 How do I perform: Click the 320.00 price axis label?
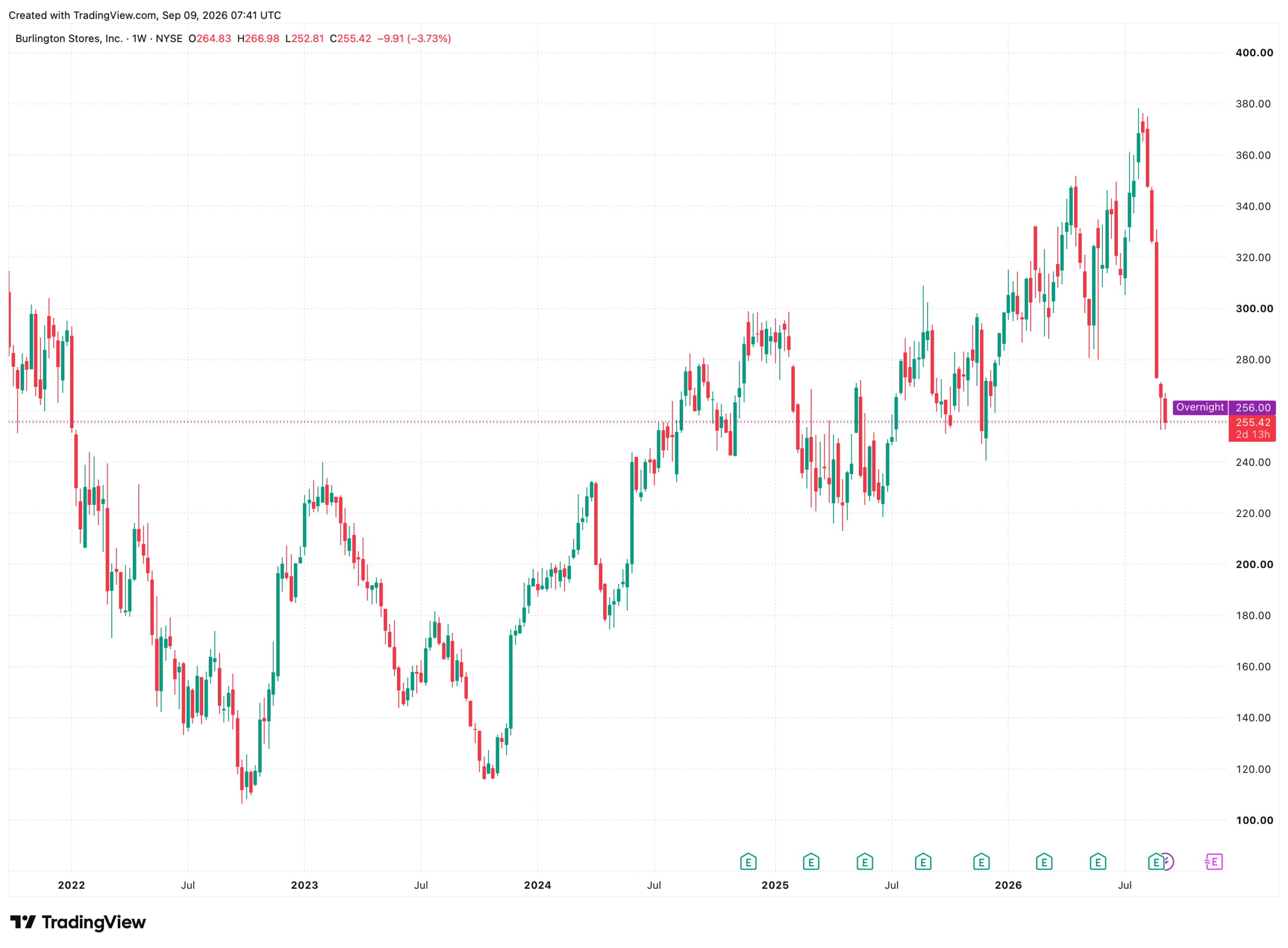pos(1253,257)
